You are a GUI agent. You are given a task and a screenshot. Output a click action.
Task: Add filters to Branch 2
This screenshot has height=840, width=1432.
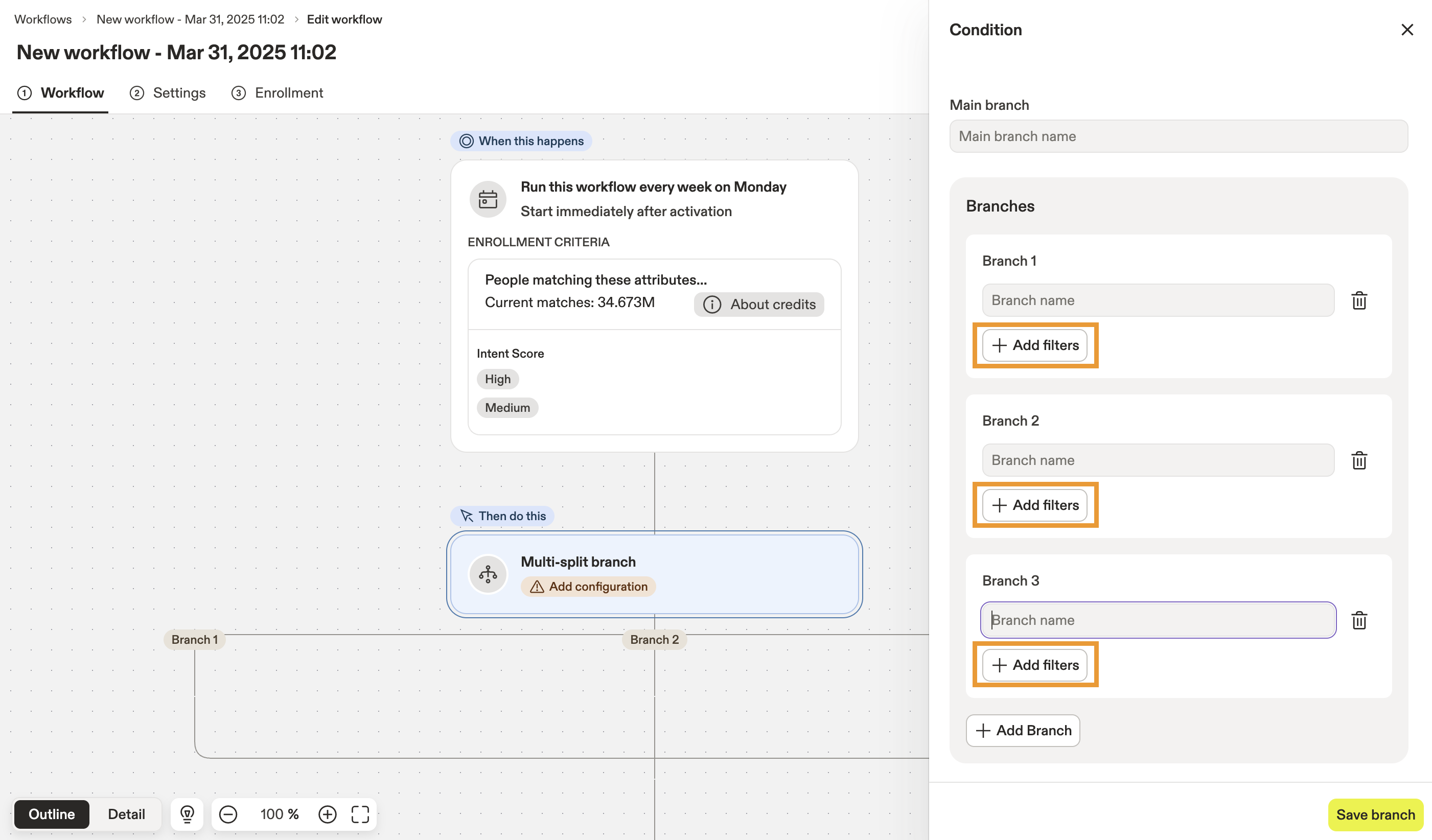click(x=1035, y=505)
